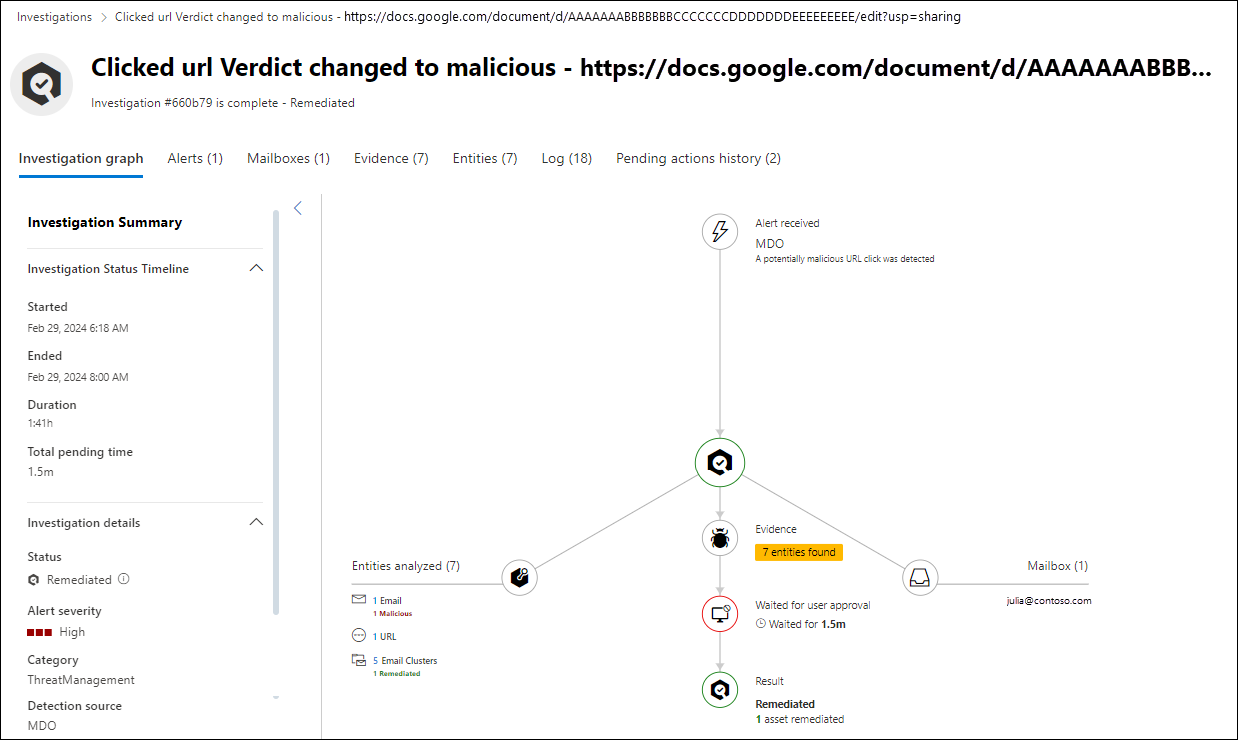Collapse the Investigation Summary side panel
1238x740 pixels.
click(297, 208)
